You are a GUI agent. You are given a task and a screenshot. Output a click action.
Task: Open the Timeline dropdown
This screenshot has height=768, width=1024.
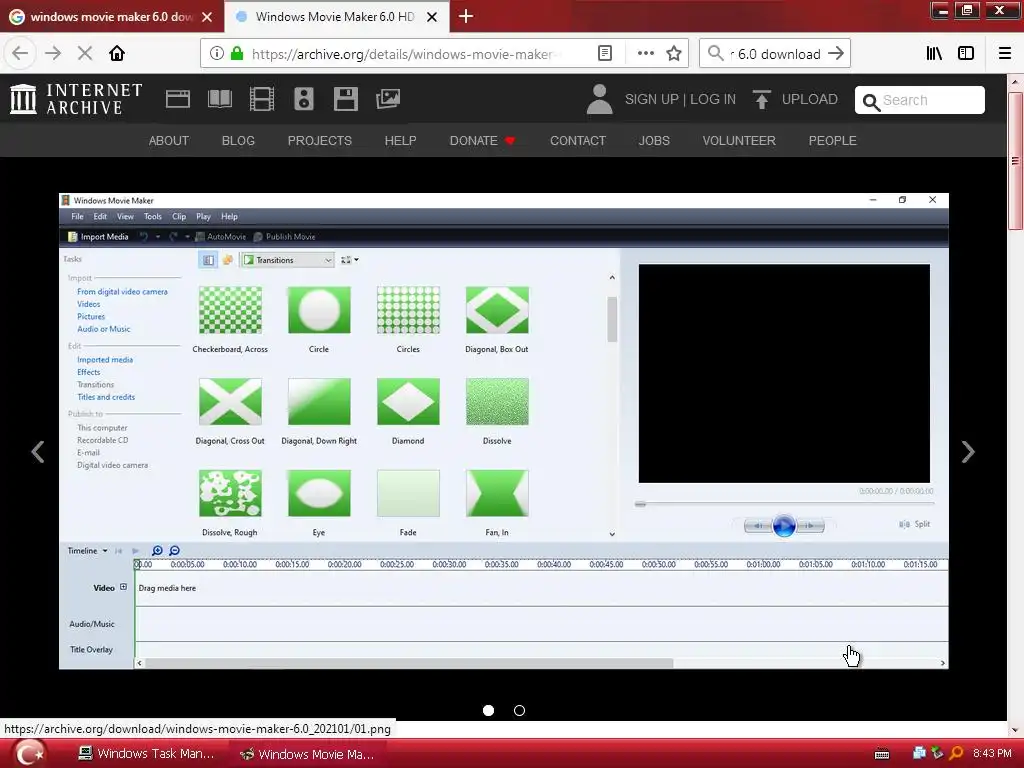[88, 551]
